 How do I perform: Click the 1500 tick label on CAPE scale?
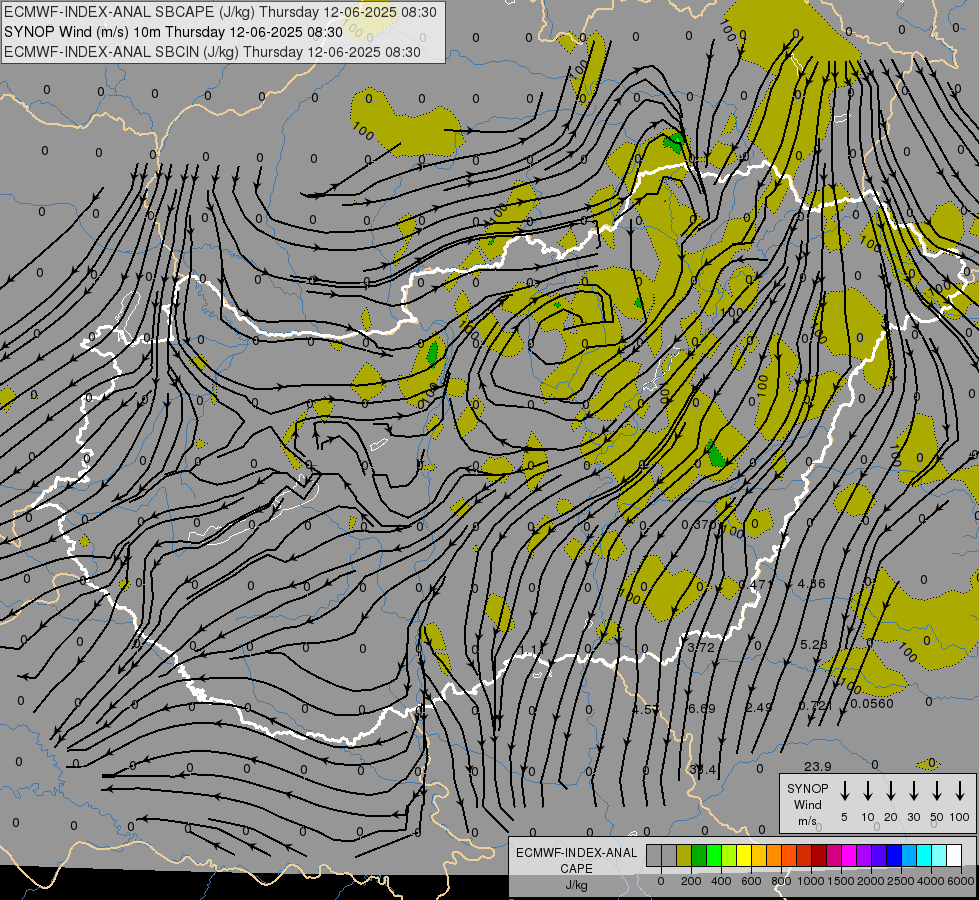click(841, 881)
